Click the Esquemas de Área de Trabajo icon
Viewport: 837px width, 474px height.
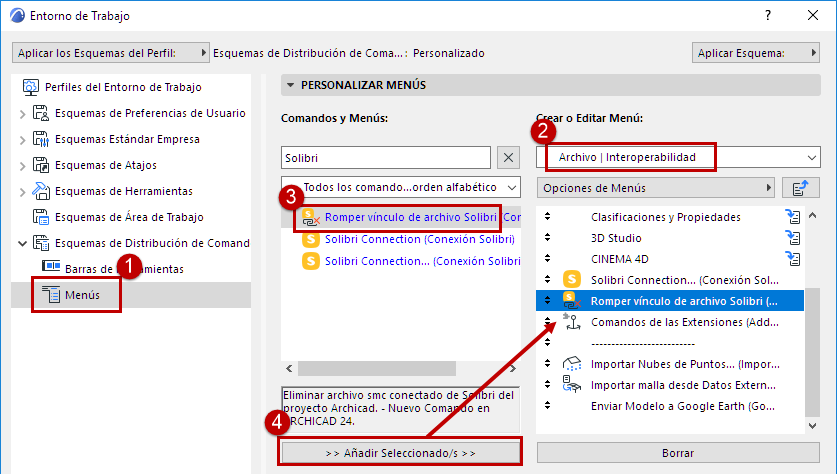click(41, 217)
